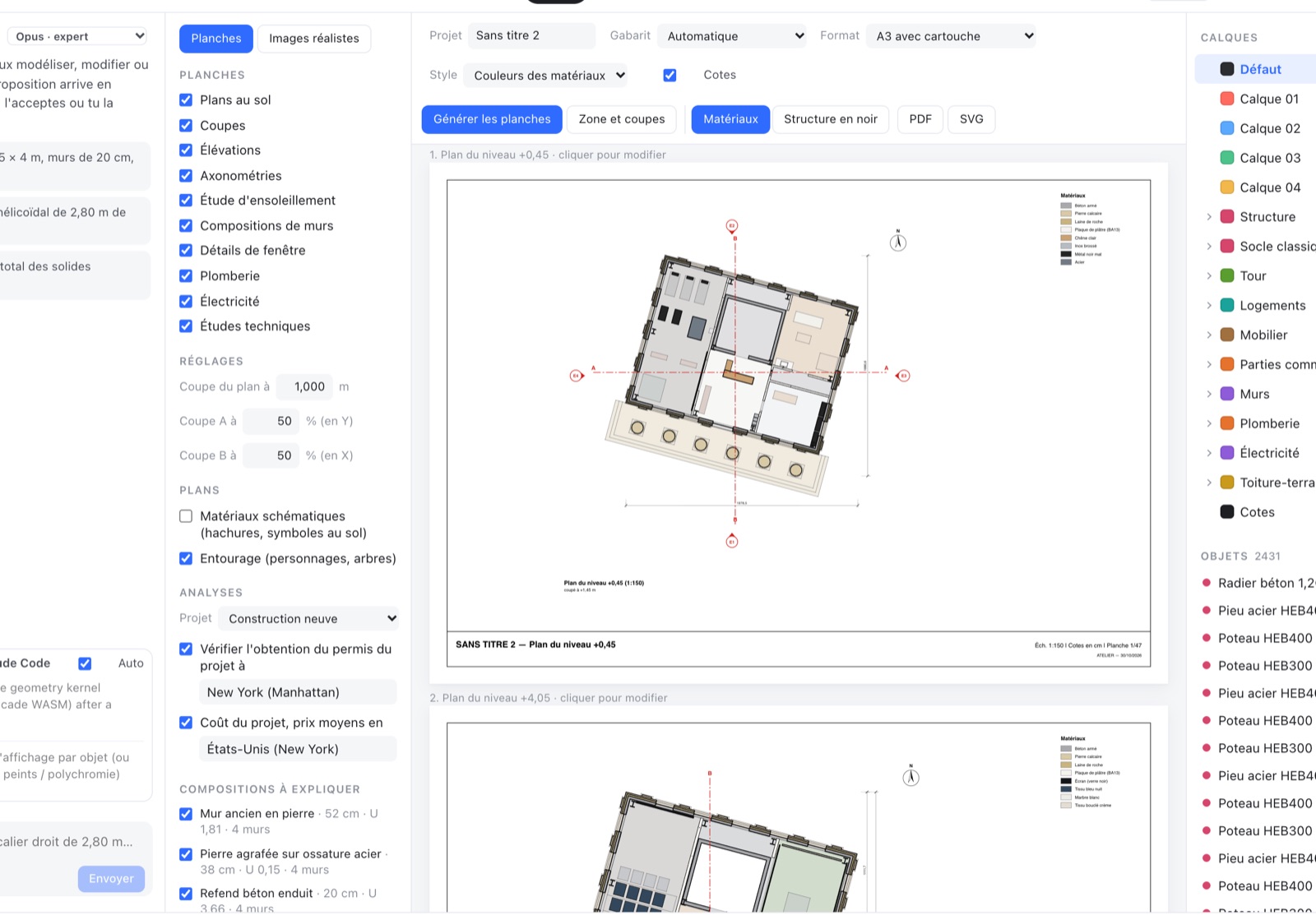Click the north arrow compass on plan 1
Image resolution: width=1316 pixels, height=915 pixels.
click(898, 242)
